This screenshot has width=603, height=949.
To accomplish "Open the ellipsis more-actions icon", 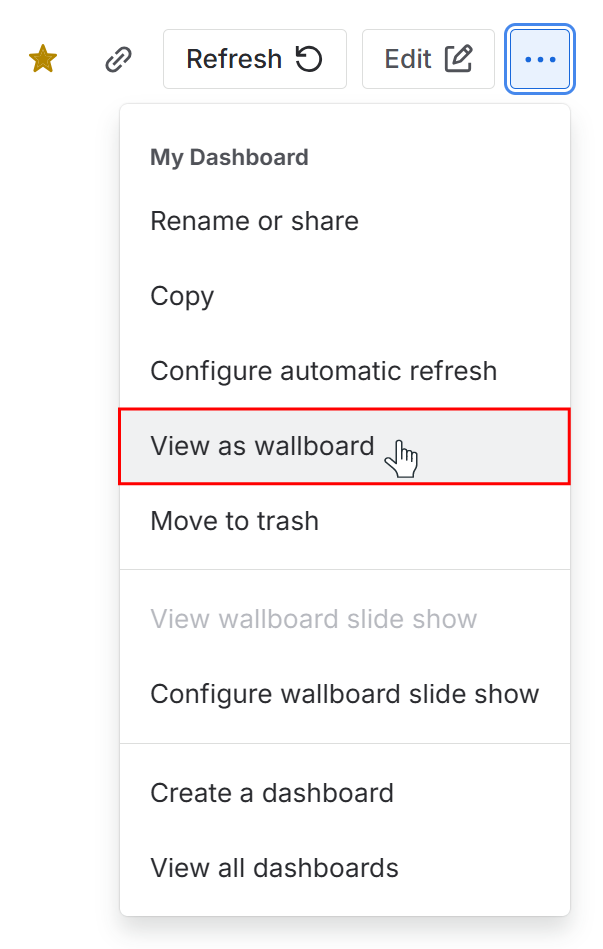I will click(539, 59).
